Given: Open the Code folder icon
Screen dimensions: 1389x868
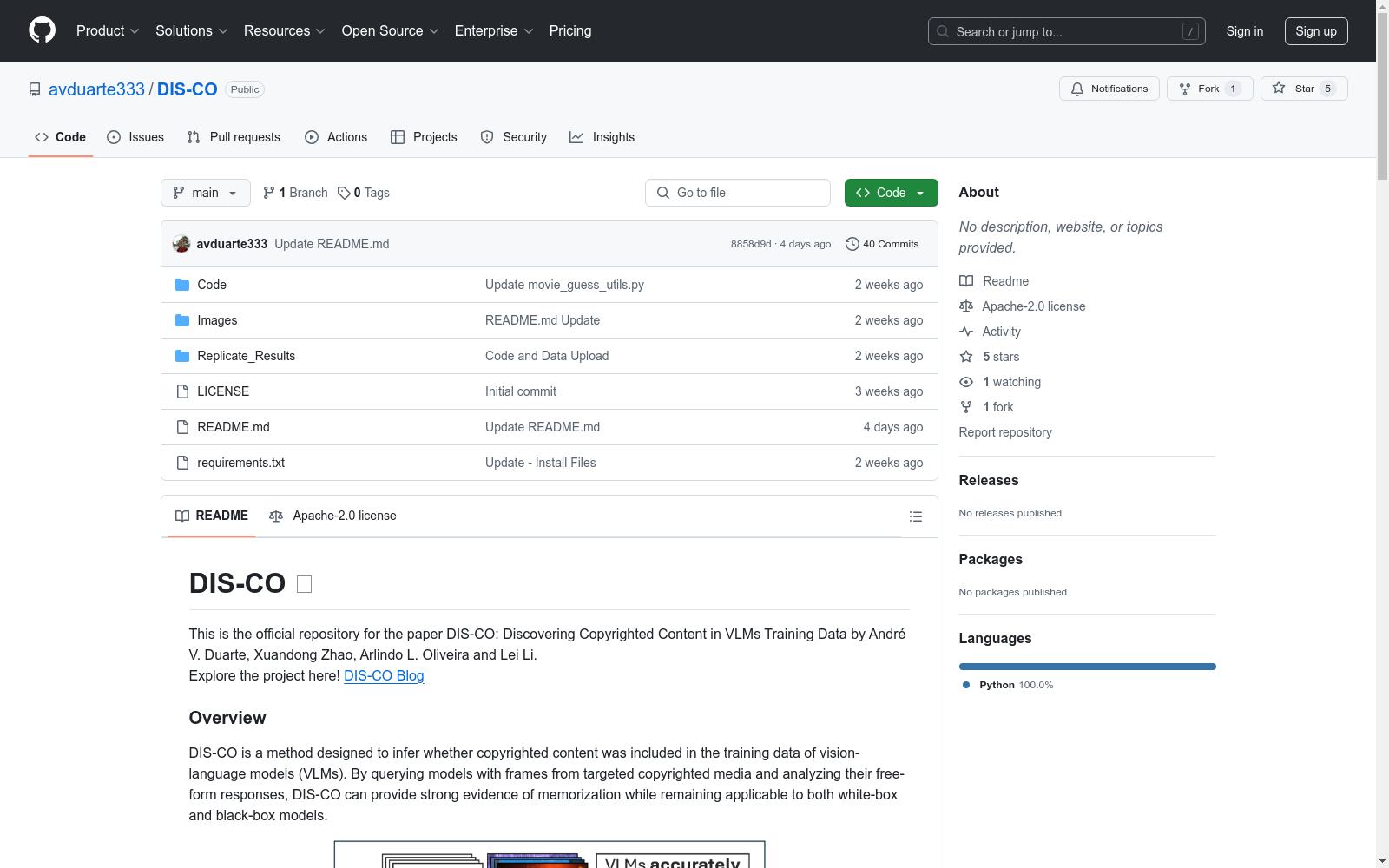Looking at the screenshot, I should [182, 285].
